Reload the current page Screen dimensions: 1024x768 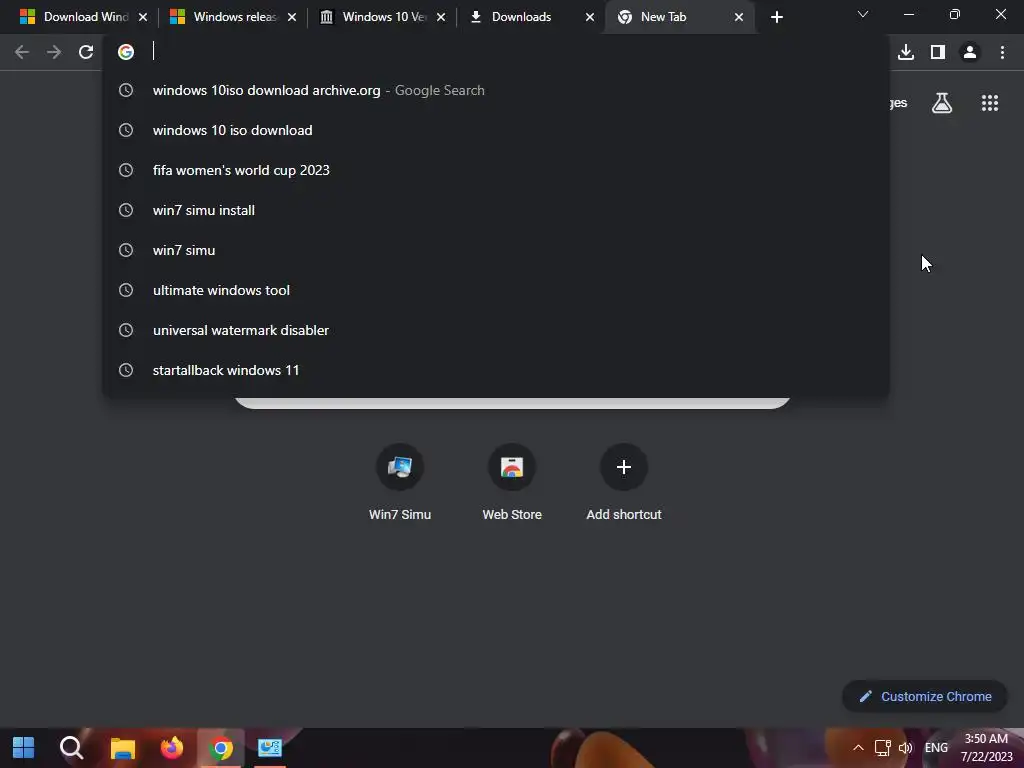pos(86,52)
